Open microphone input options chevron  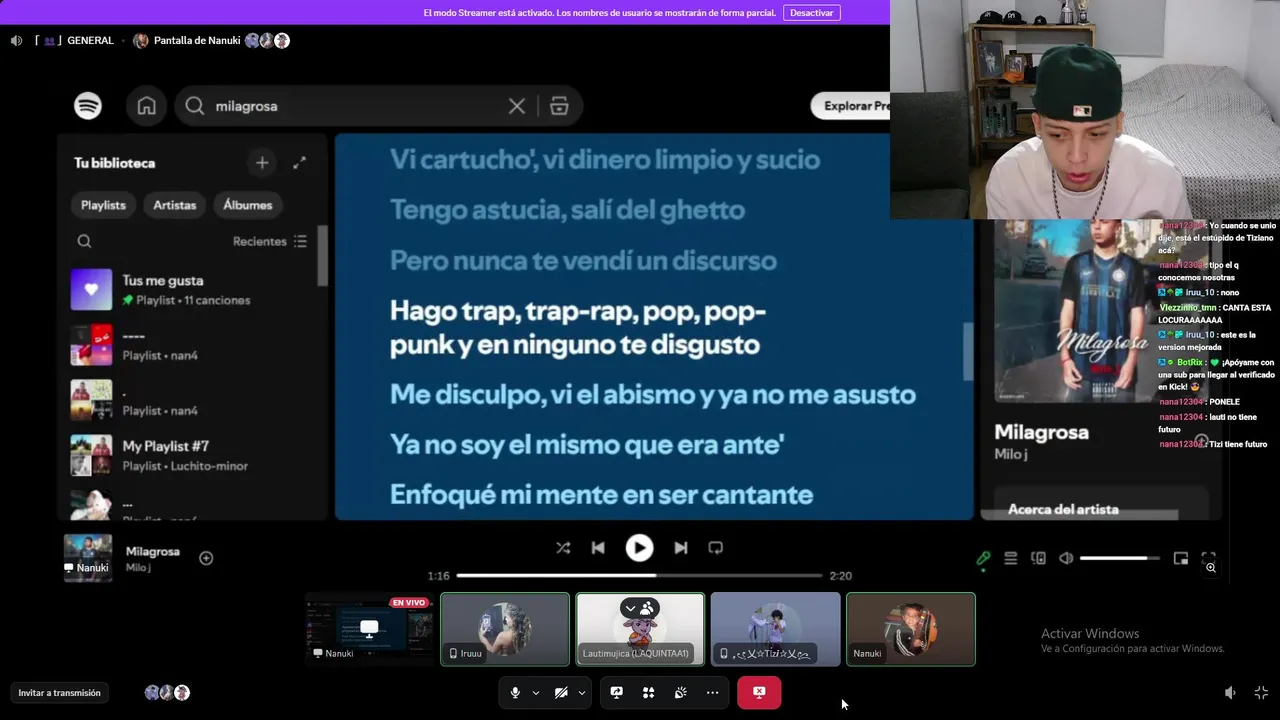pyautogui.click(x=536, y=692)
